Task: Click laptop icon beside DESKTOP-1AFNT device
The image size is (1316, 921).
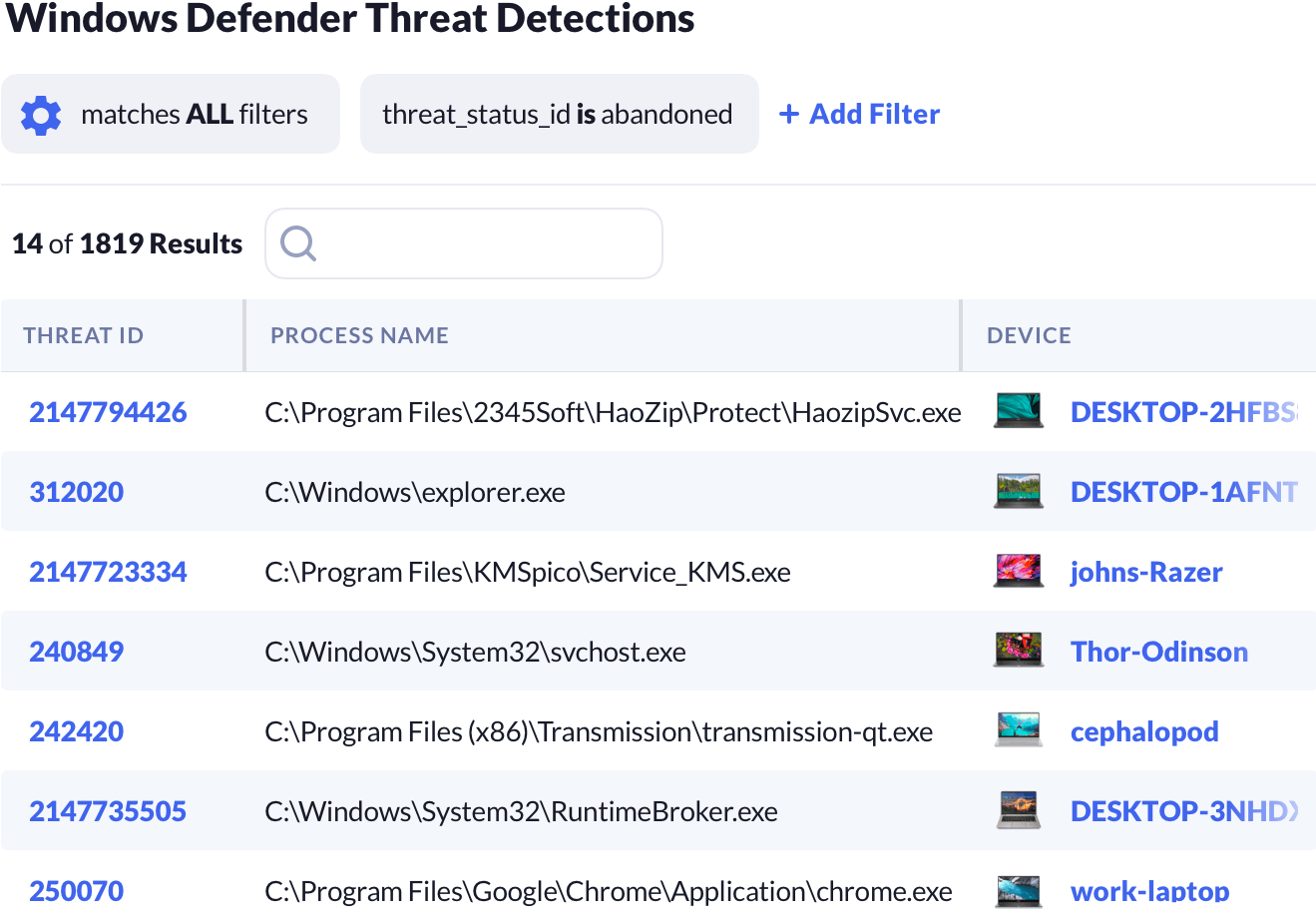Action: pos(1019,491)
